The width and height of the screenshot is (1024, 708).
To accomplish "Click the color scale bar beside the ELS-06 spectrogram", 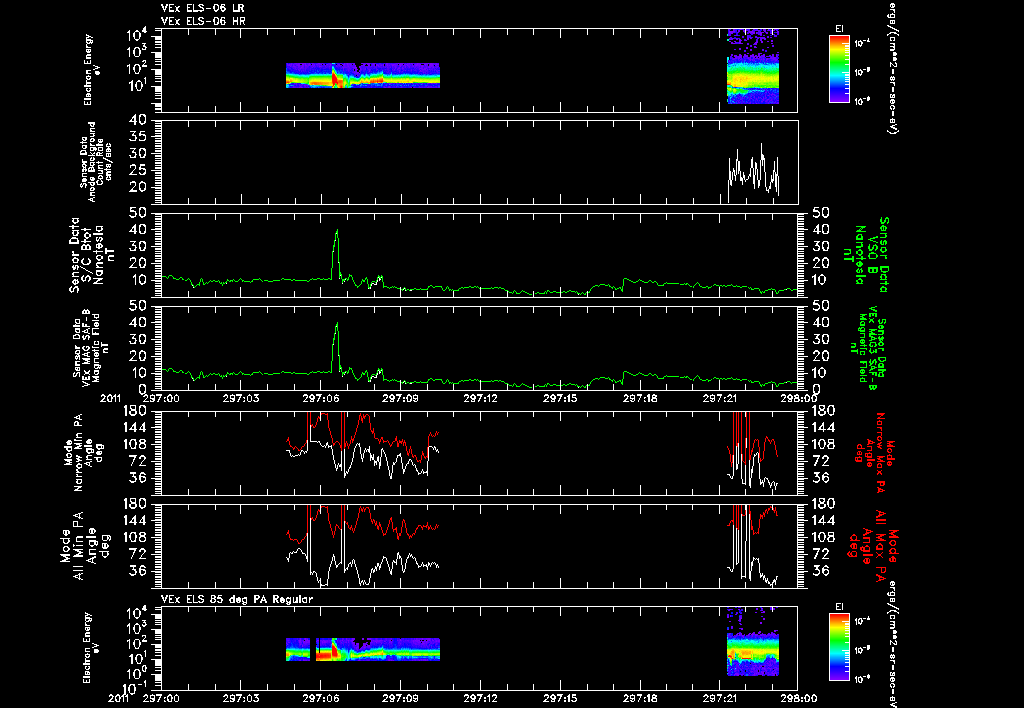I will tap(839, 69).
